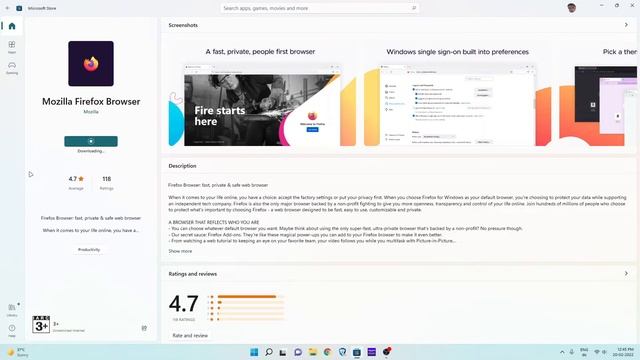Click the ENG language indicator

click(584, 352)
